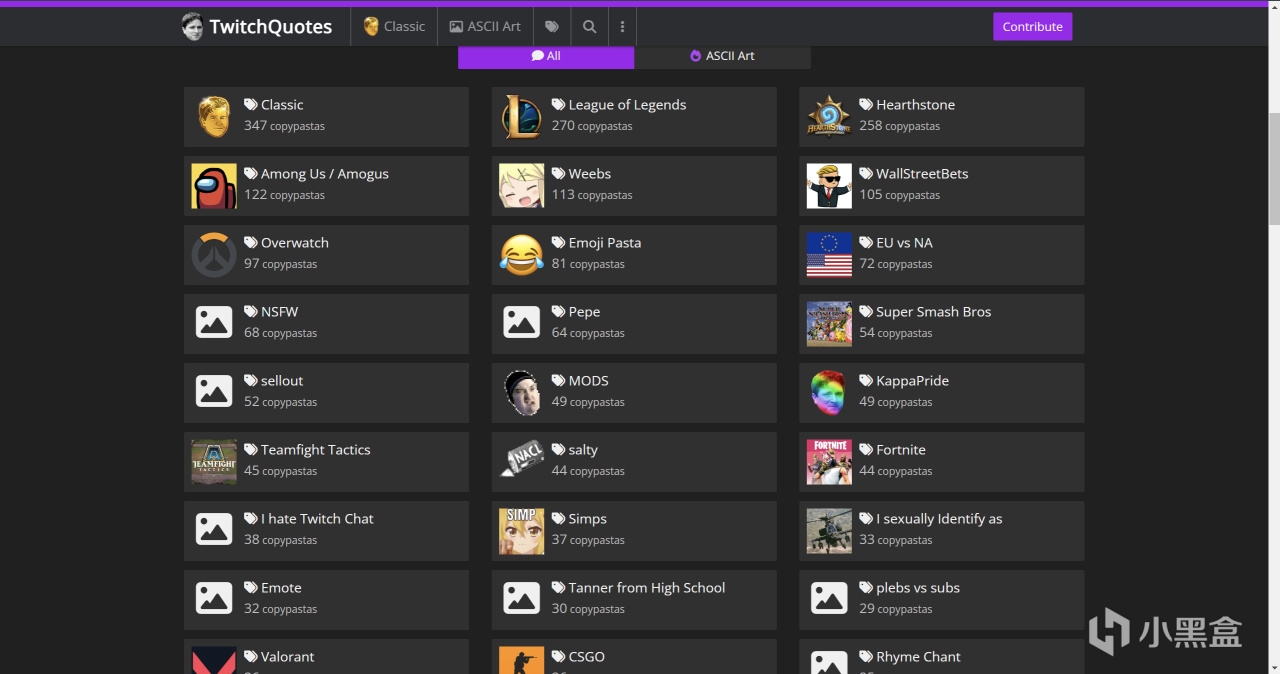Click the Overwatch logo icon
The image size is (1280, 674).
click(x=214, y=255)
